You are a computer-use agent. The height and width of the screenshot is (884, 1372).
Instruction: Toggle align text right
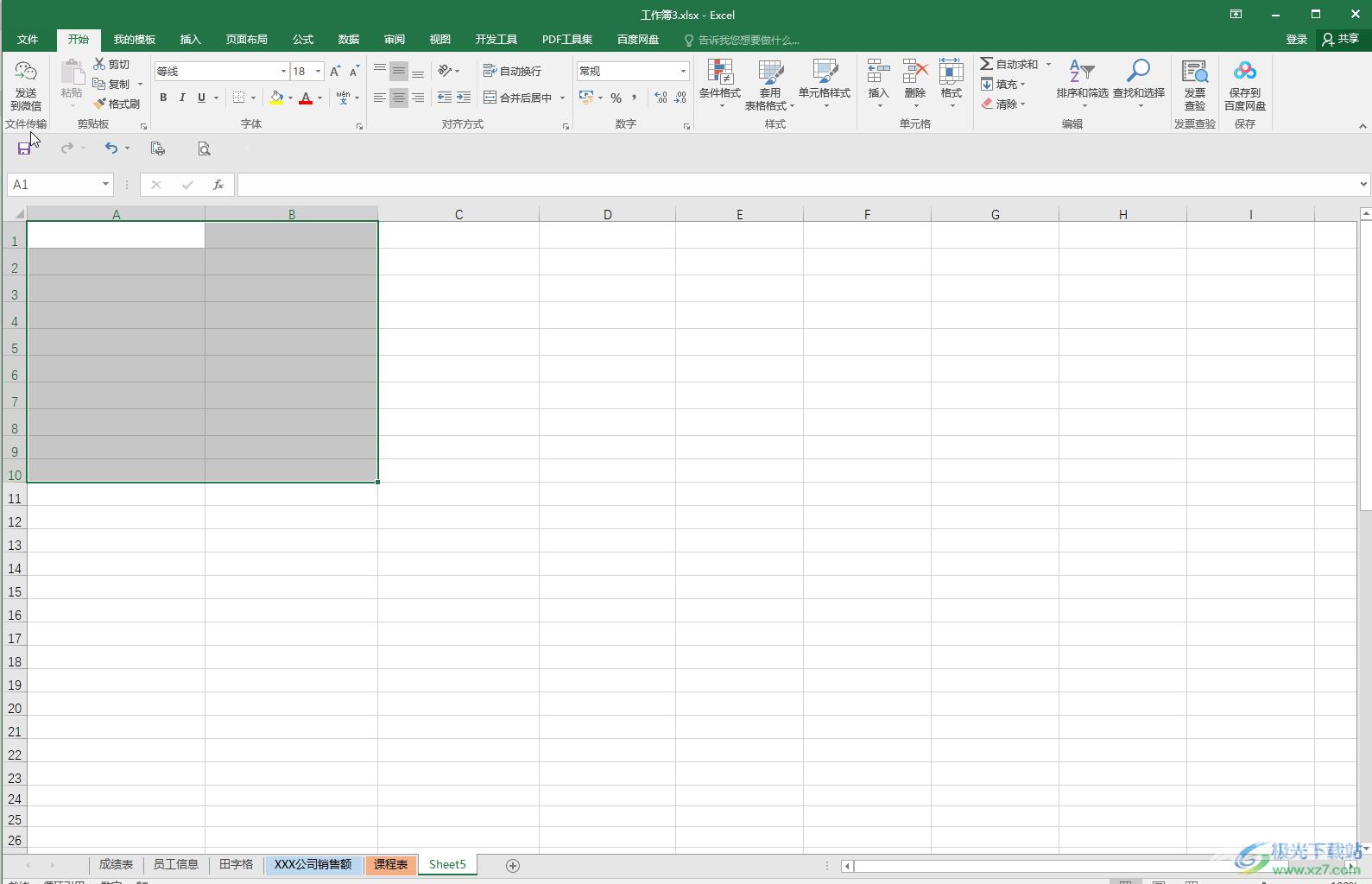click(x=418, y=98)
